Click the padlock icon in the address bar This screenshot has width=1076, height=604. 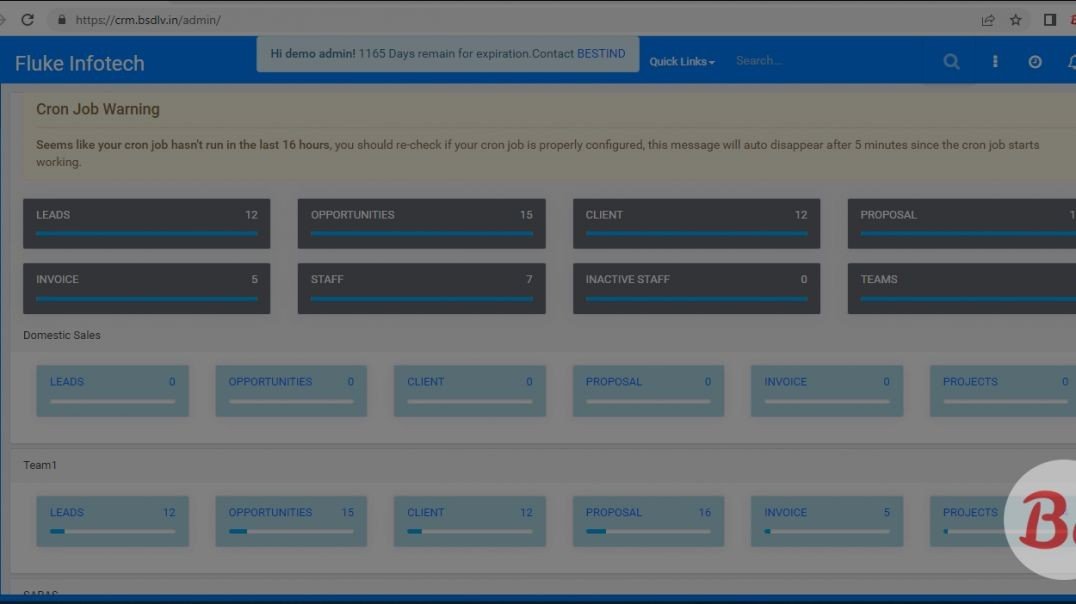(x=61, y=19)
